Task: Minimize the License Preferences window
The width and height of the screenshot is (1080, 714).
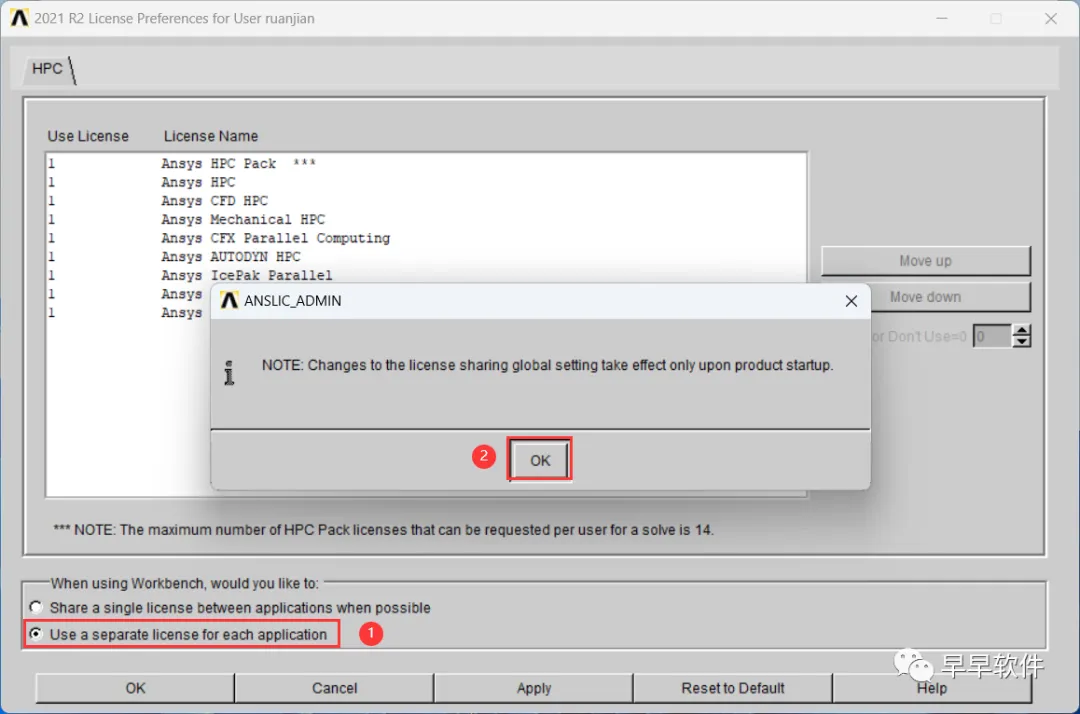Action: click(x=942, y=19)
